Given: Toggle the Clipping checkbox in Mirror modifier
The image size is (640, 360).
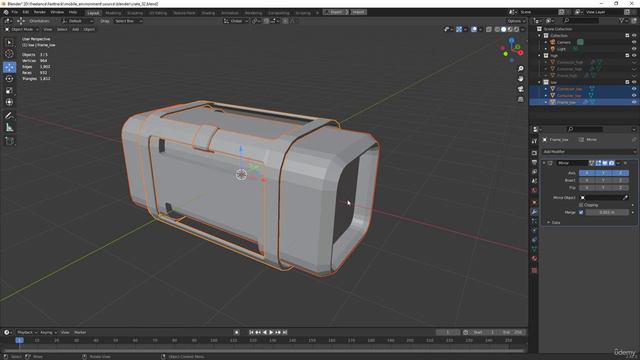Looking at the screenshot, I should coord(581,205).
